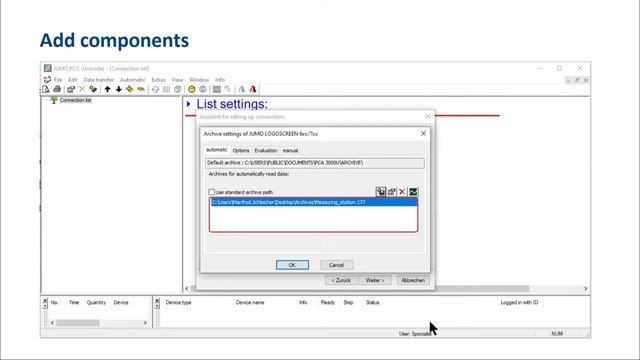Switch to the automatic tab
This screenshot has height=360, width=640.
click(x=216, y=150)
